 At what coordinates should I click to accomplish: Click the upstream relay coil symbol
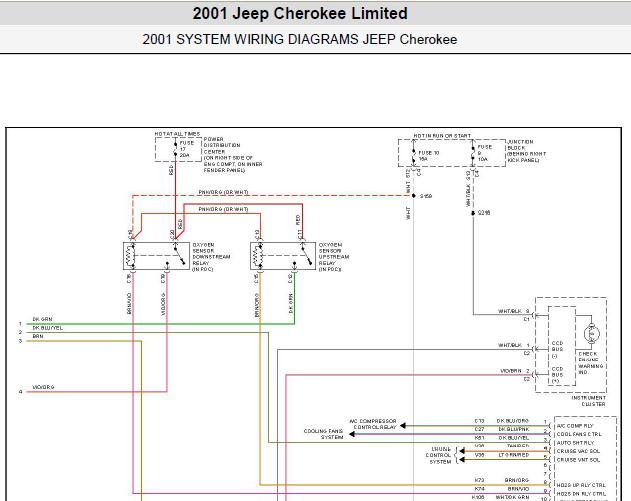coord(256,256)
